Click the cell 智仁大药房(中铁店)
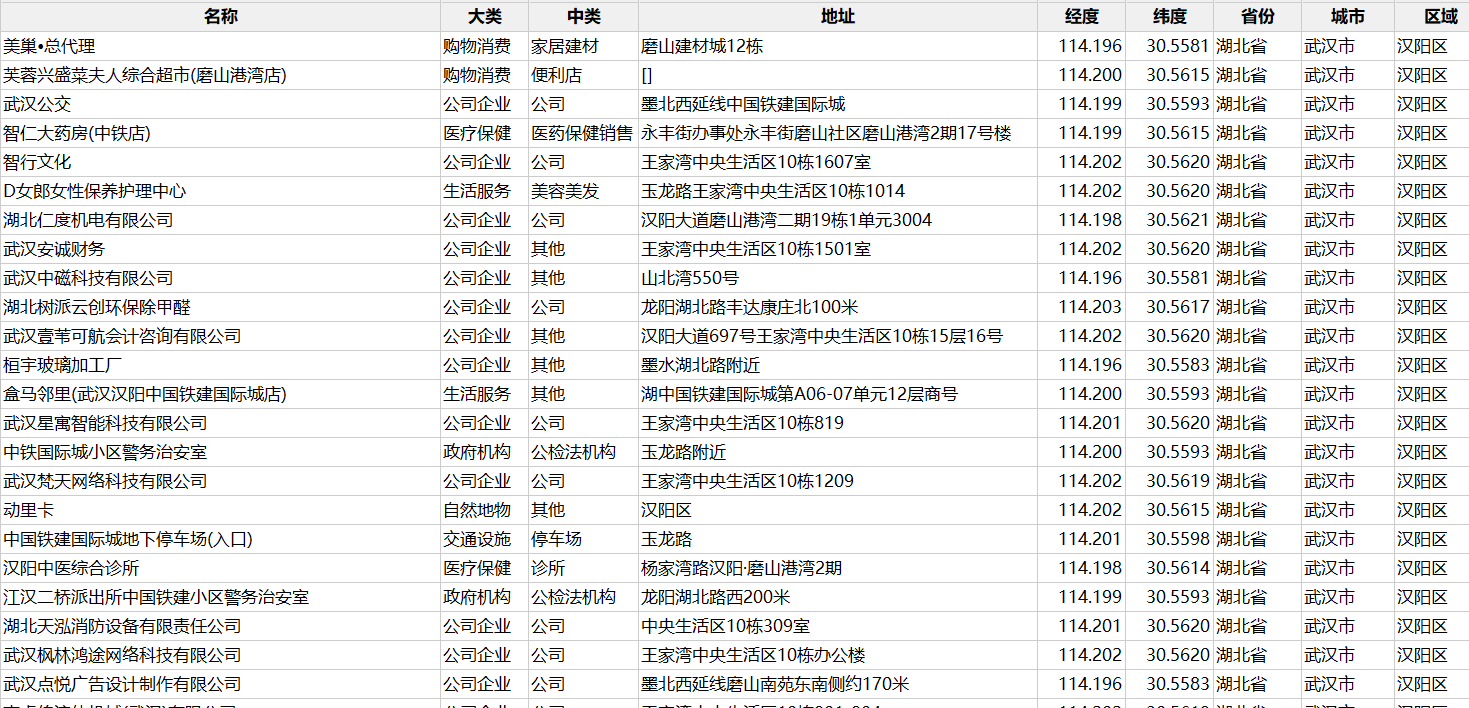Image resolution: width=1469 pixels, height=708 pixels. coord(220,133)
